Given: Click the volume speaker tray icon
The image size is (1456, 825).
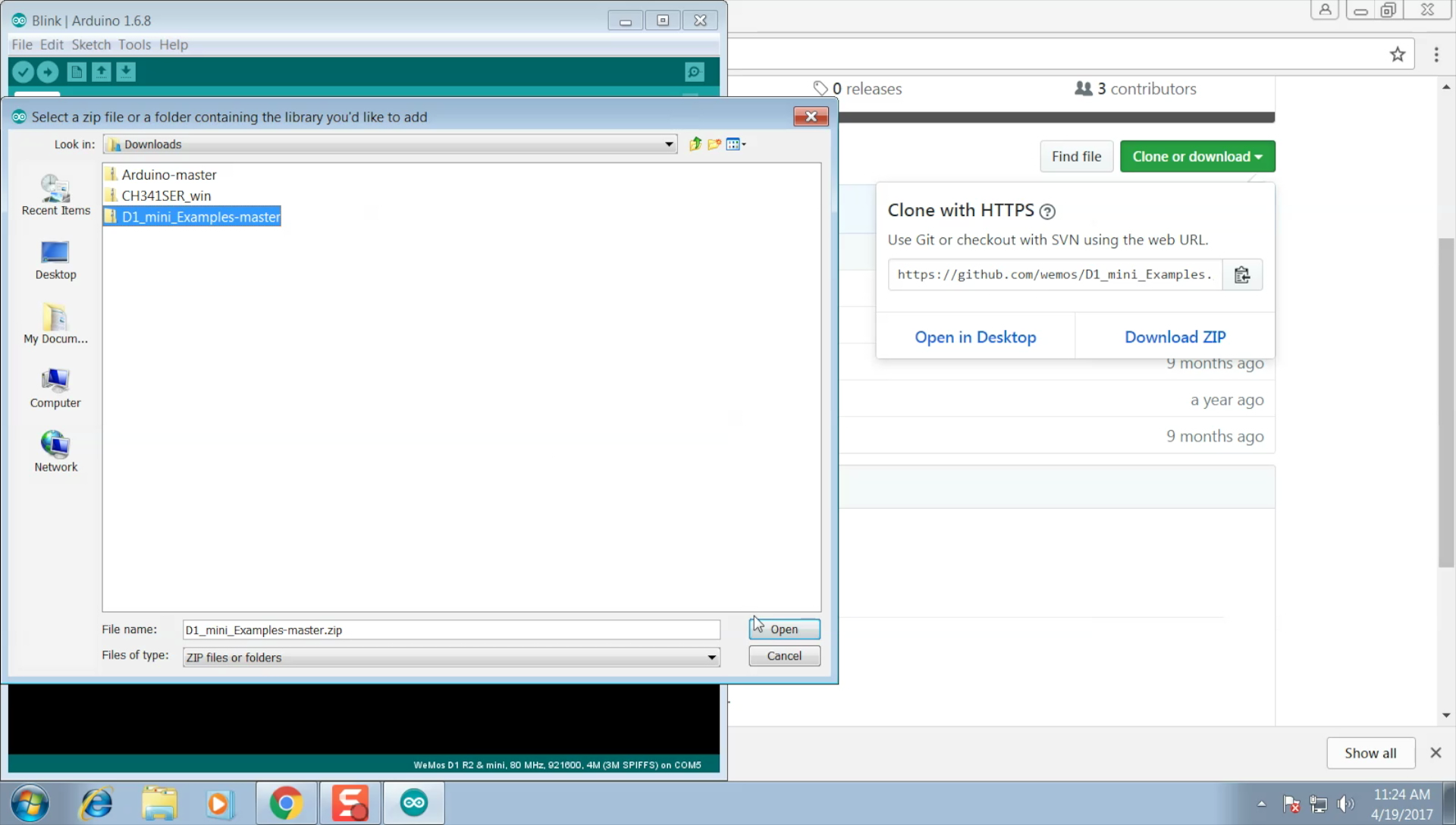Looking at the screenshot, I should click(x=1346, y=804).
